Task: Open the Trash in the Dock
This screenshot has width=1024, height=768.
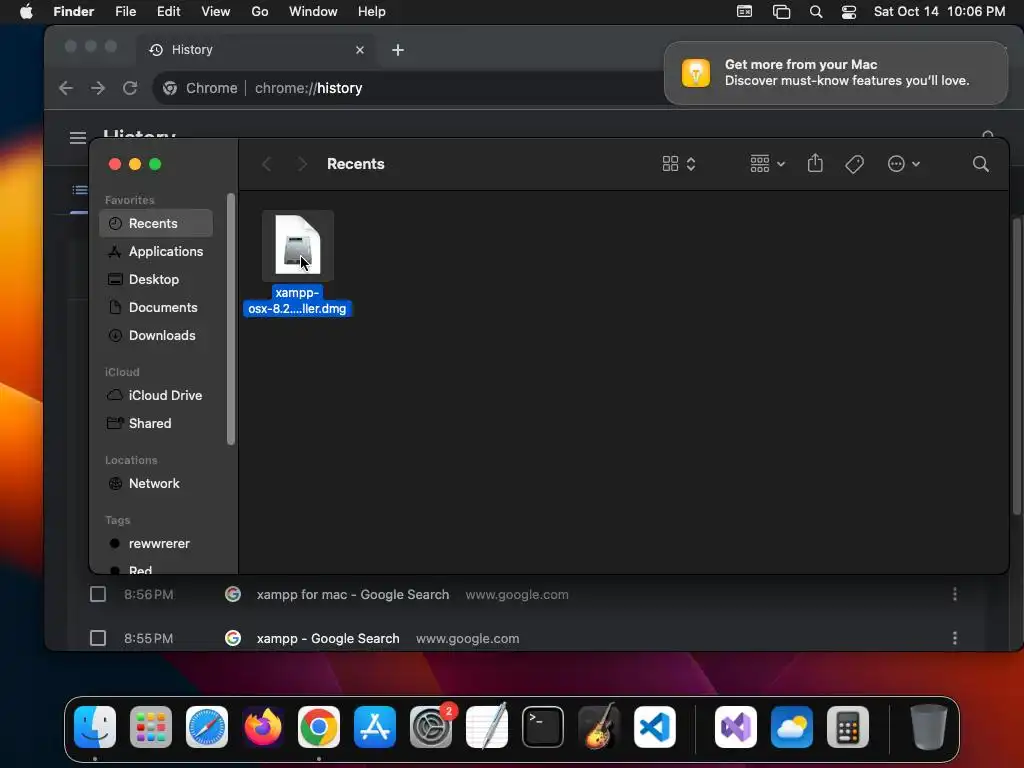Action: tap(929, 727)
